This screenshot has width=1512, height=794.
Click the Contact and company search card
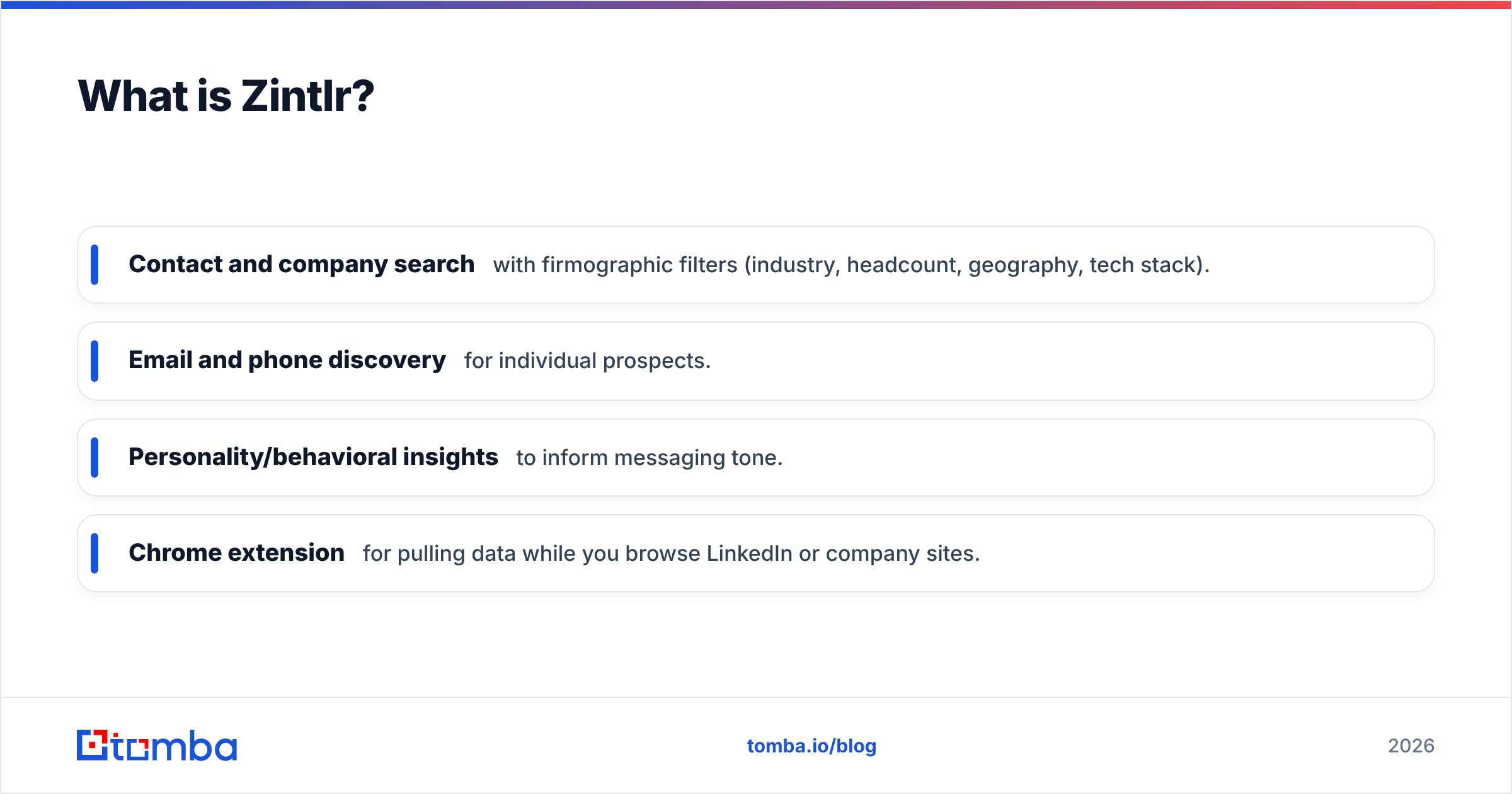[756, 265]
